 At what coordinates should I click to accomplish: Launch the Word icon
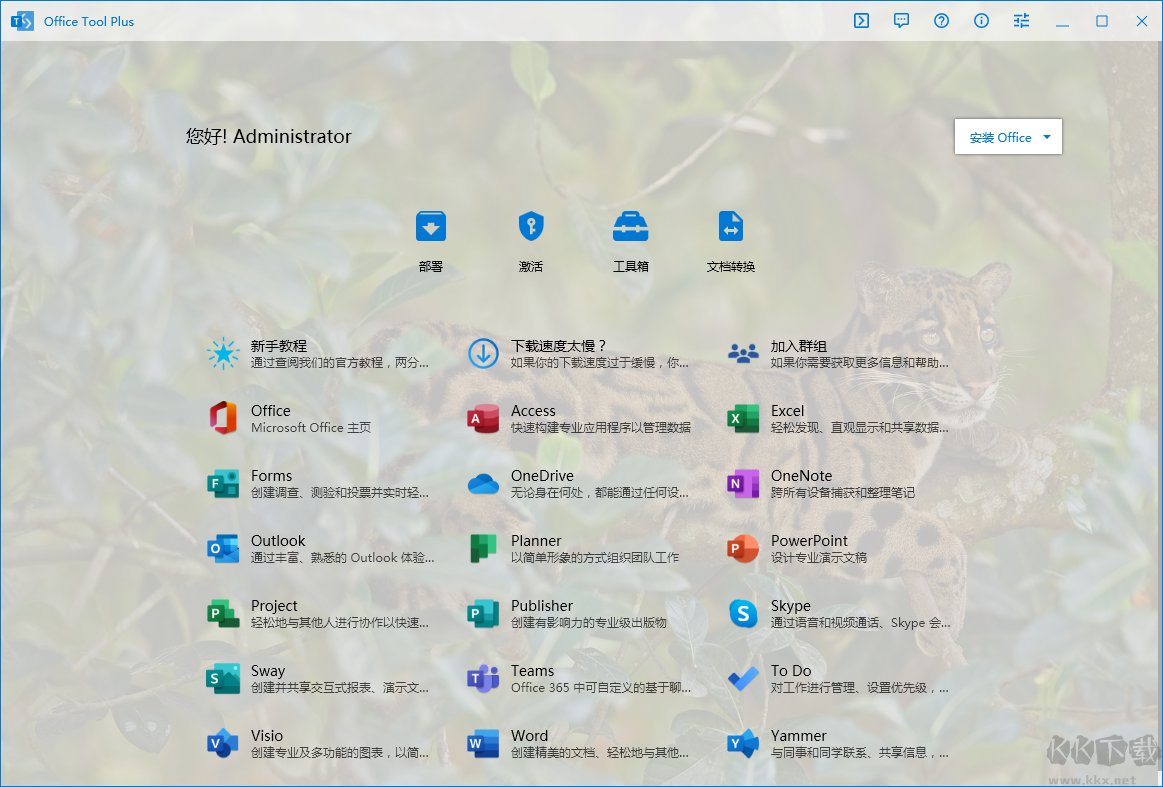coord(484,744)
